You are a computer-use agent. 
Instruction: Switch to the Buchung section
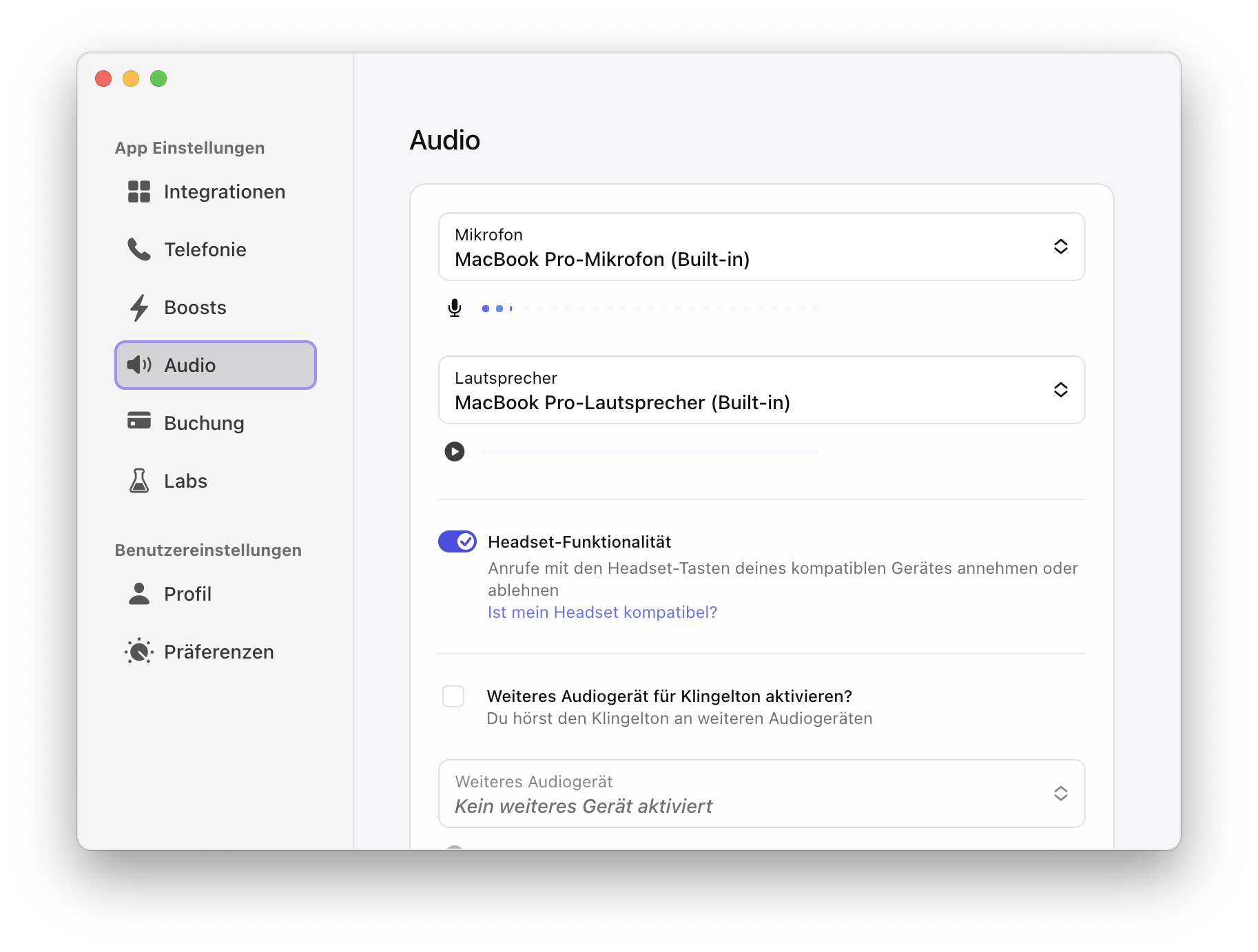pos(216,423)
